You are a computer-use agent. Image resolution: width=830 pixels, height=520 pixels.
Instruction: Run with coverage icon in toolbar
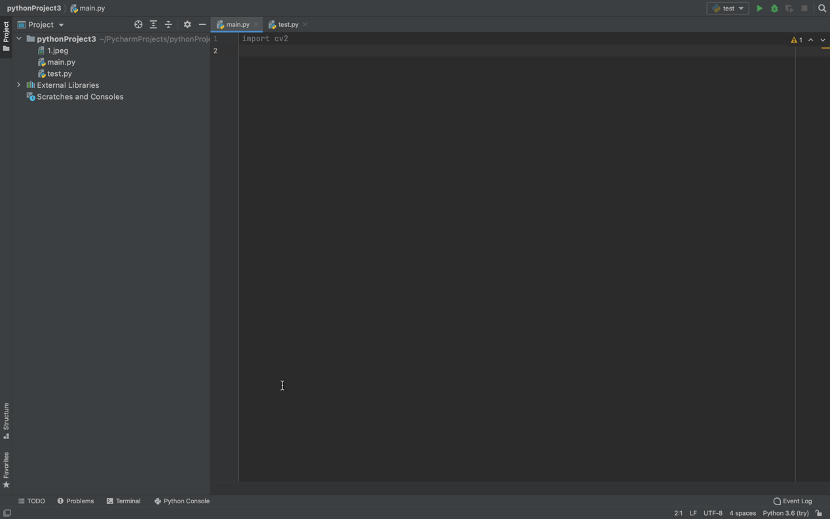(x=789, y=8)
